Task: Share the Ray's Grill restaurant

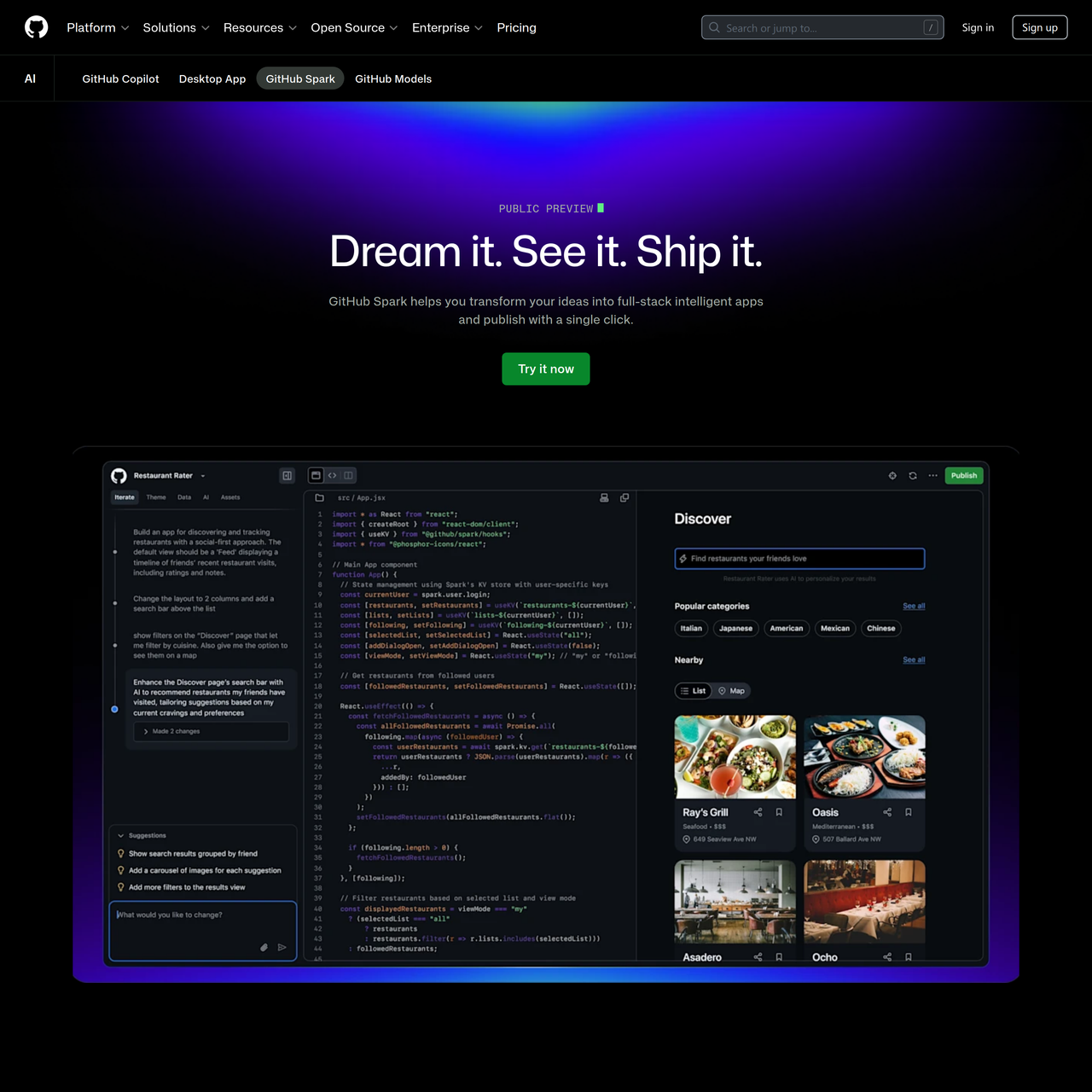Action: (758, 812)
